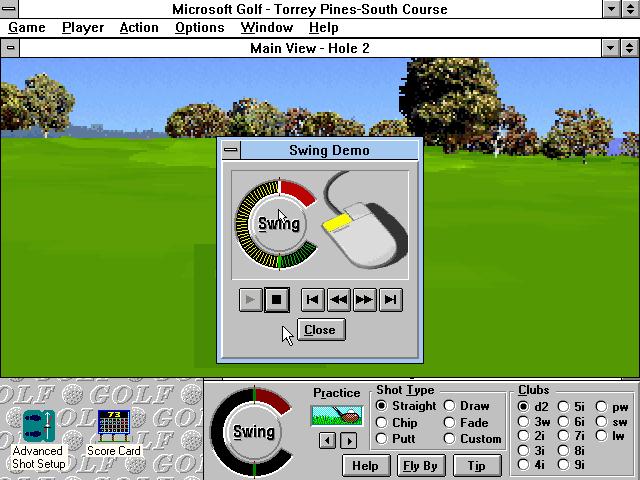Fast forward the Swing Demo

point(364,300)
